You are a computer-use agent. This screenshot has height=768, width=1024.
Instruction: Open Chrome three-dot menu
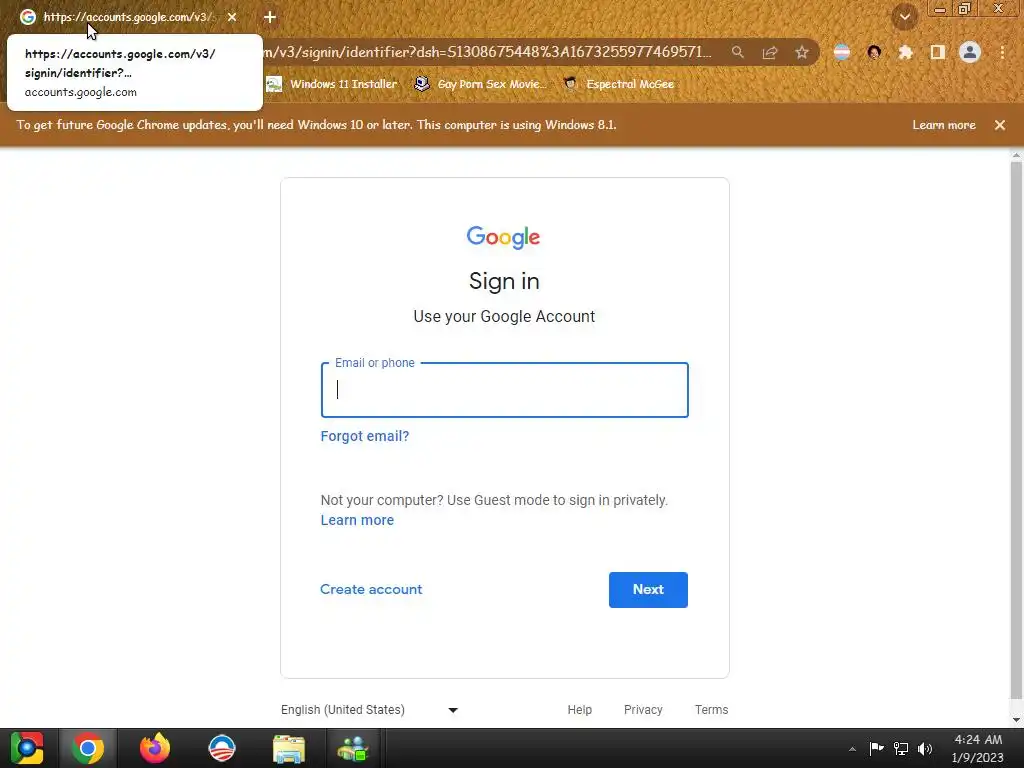coord(1002,52)
